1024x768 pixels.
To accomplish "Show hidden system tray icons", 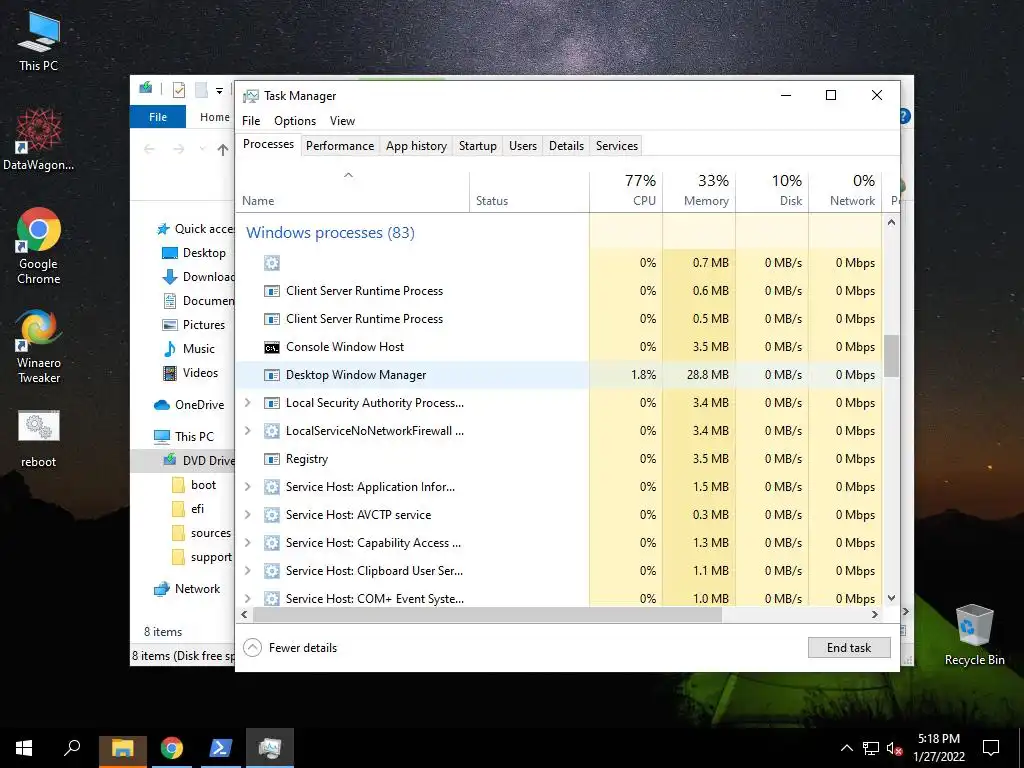I will pos(846,748).
